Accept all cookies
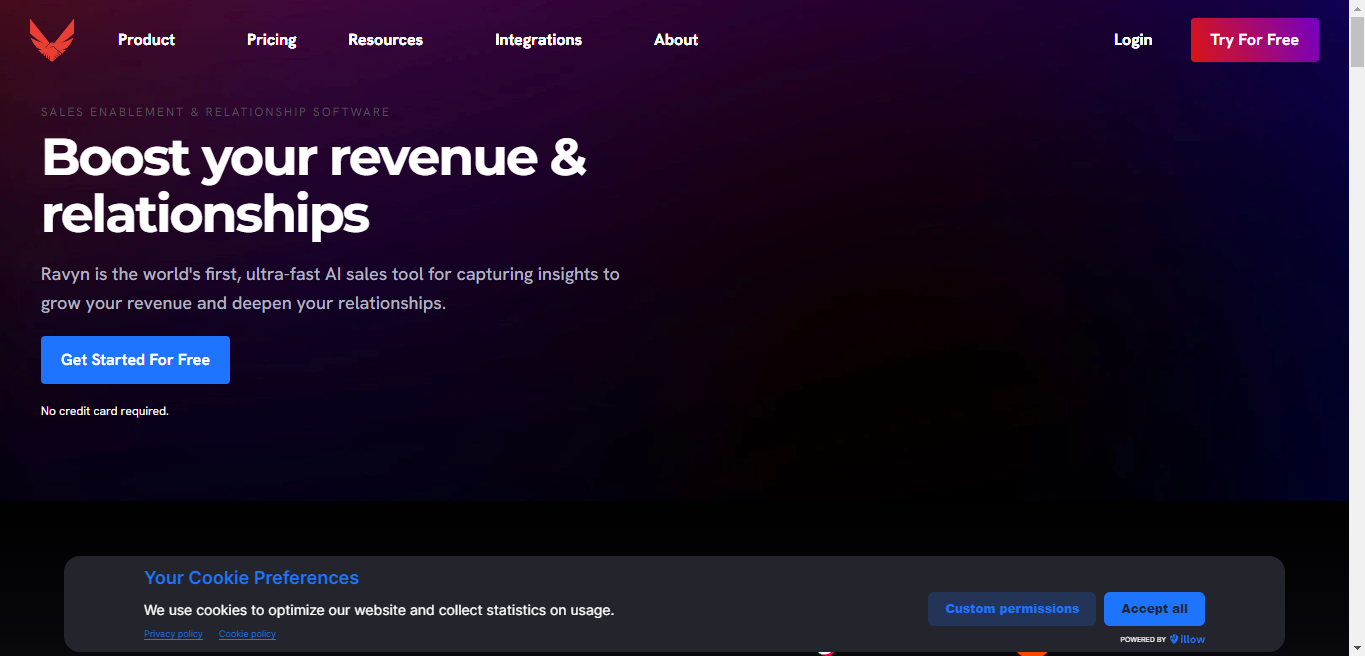Screen dimensions: 1365x656 coord(1154,609)
